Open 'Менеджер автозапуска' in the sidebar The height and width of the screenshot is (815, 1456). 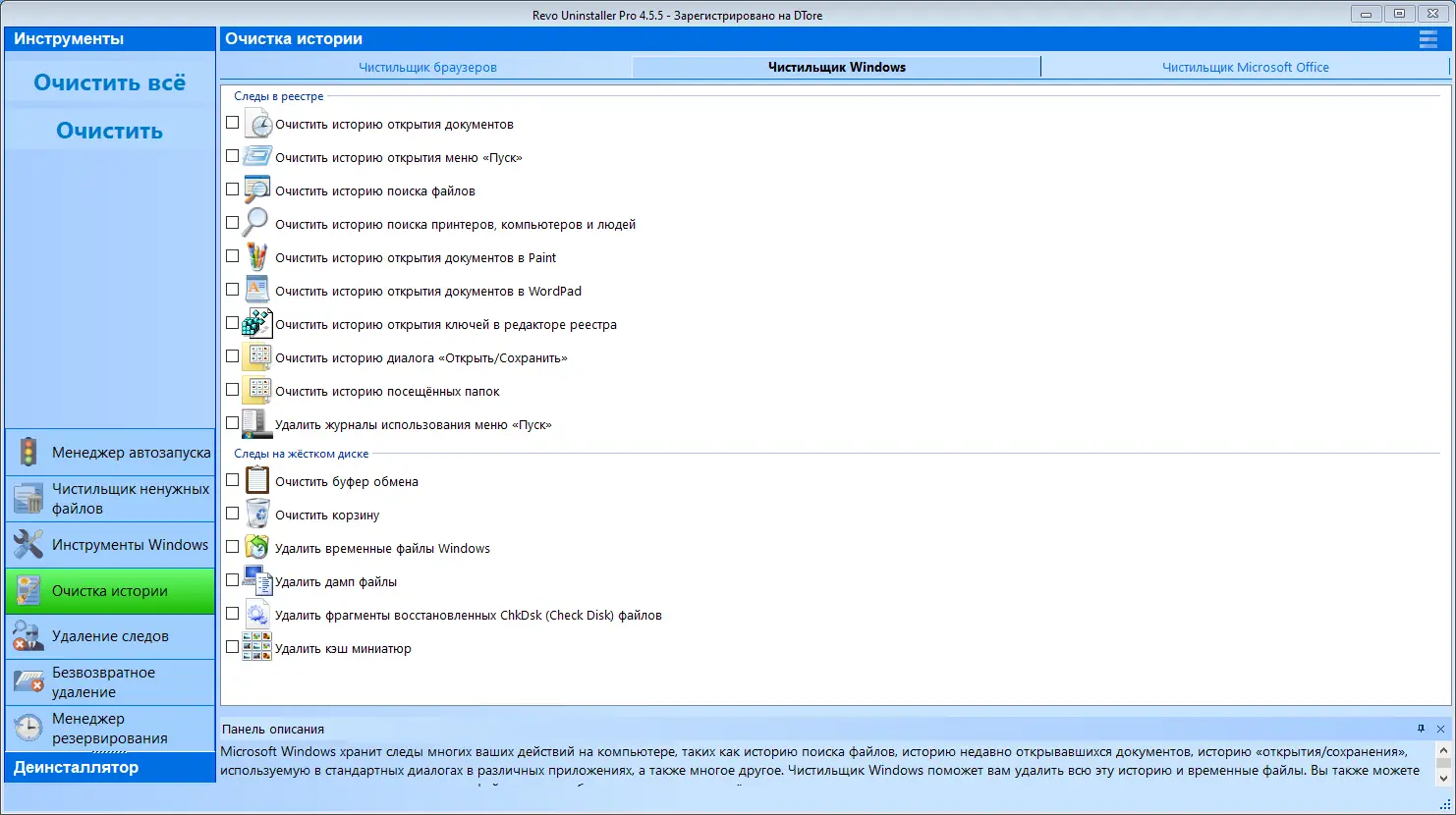110,453
